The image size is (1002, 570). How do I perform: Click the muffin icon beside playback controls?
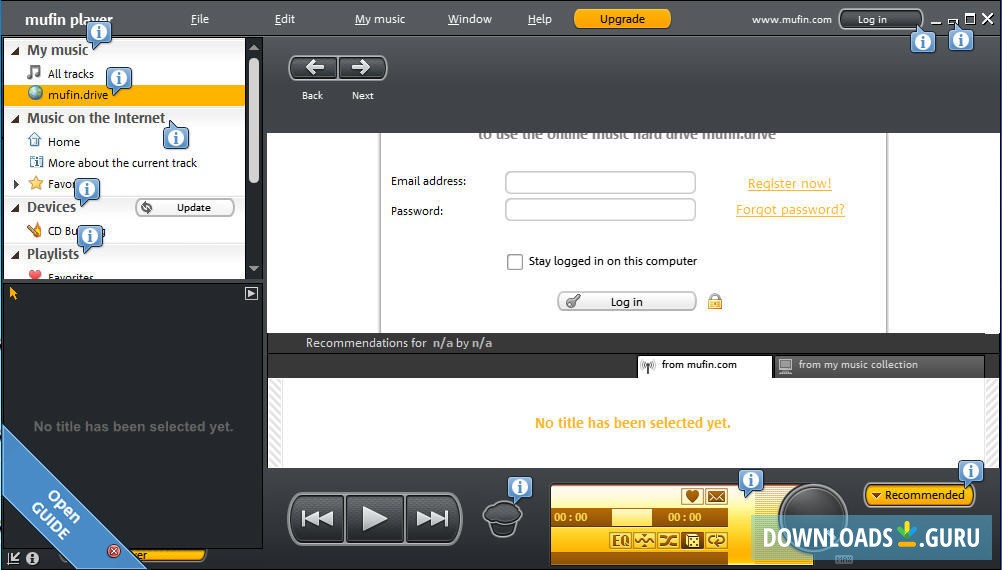502,520
